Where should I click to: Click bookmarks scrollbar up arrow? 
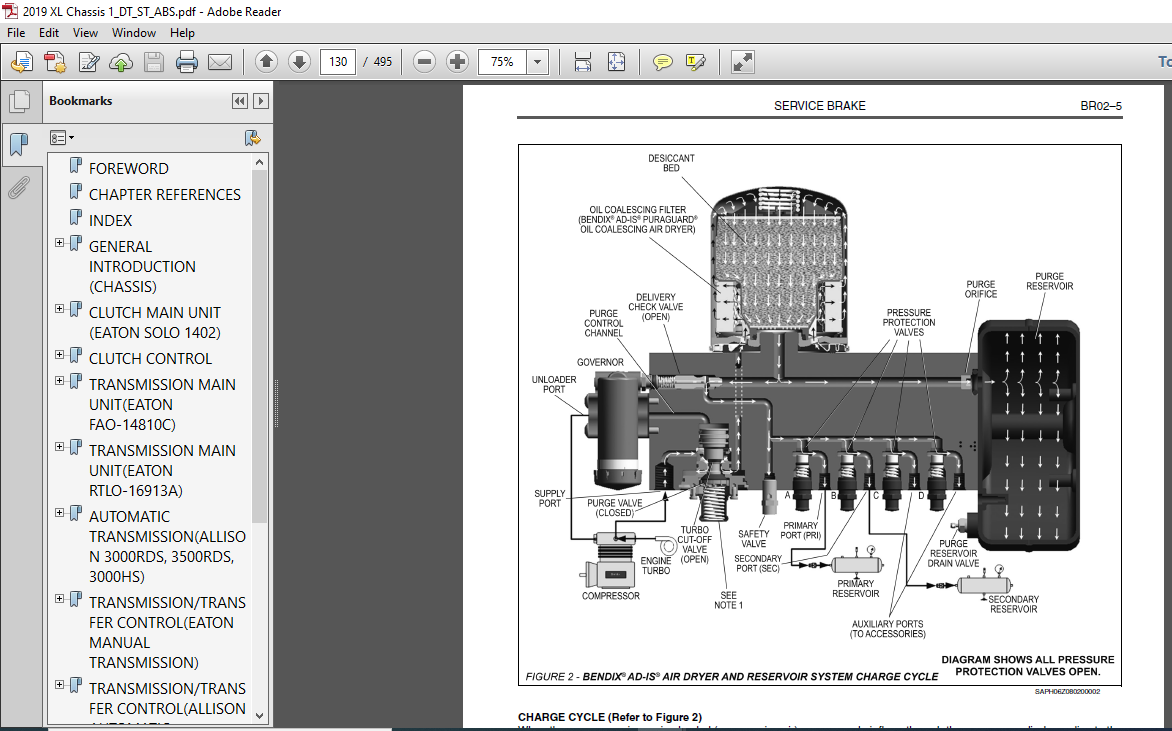[x=259, y=162]
